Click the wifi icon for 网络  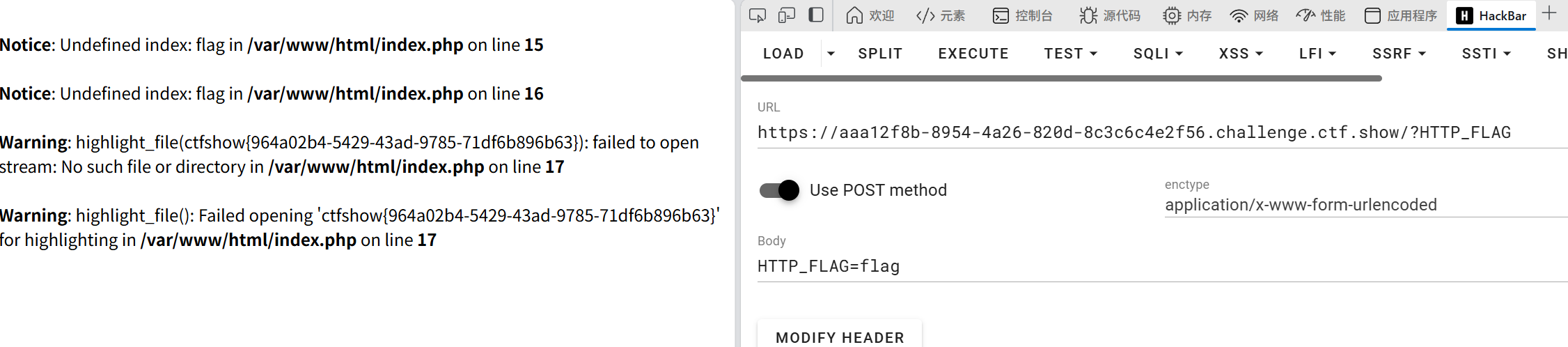click(1239, 15)
